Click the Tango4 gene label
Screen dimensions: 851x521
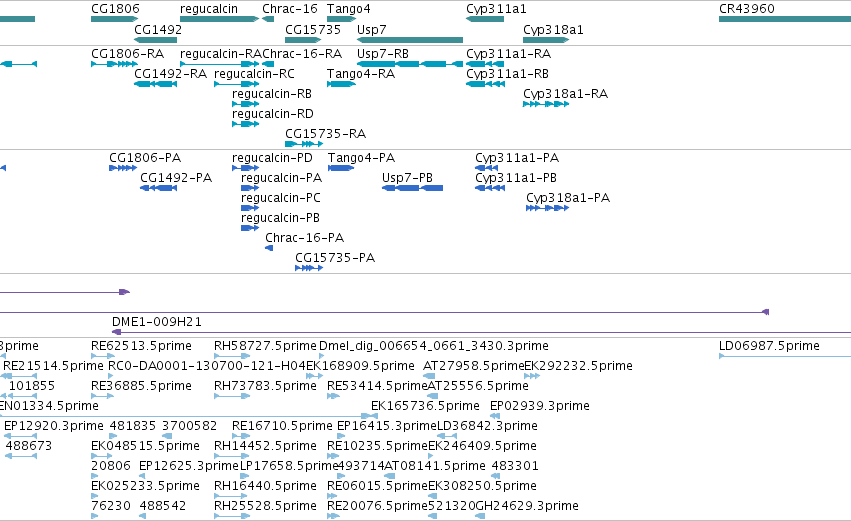pos(348,9)
